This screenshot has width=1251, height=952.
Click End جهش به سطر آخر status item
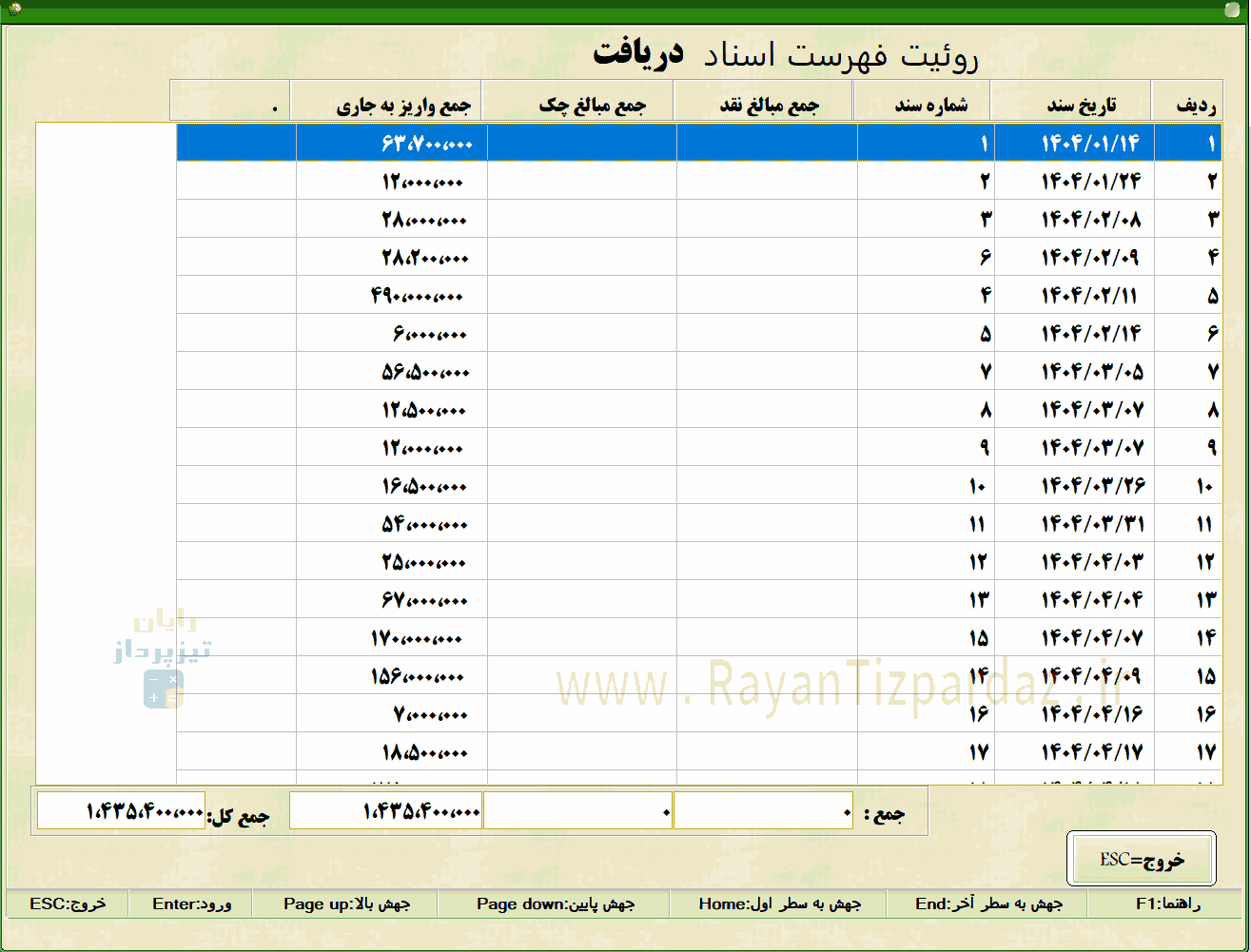pyautogui.click(x=987, y=903)
